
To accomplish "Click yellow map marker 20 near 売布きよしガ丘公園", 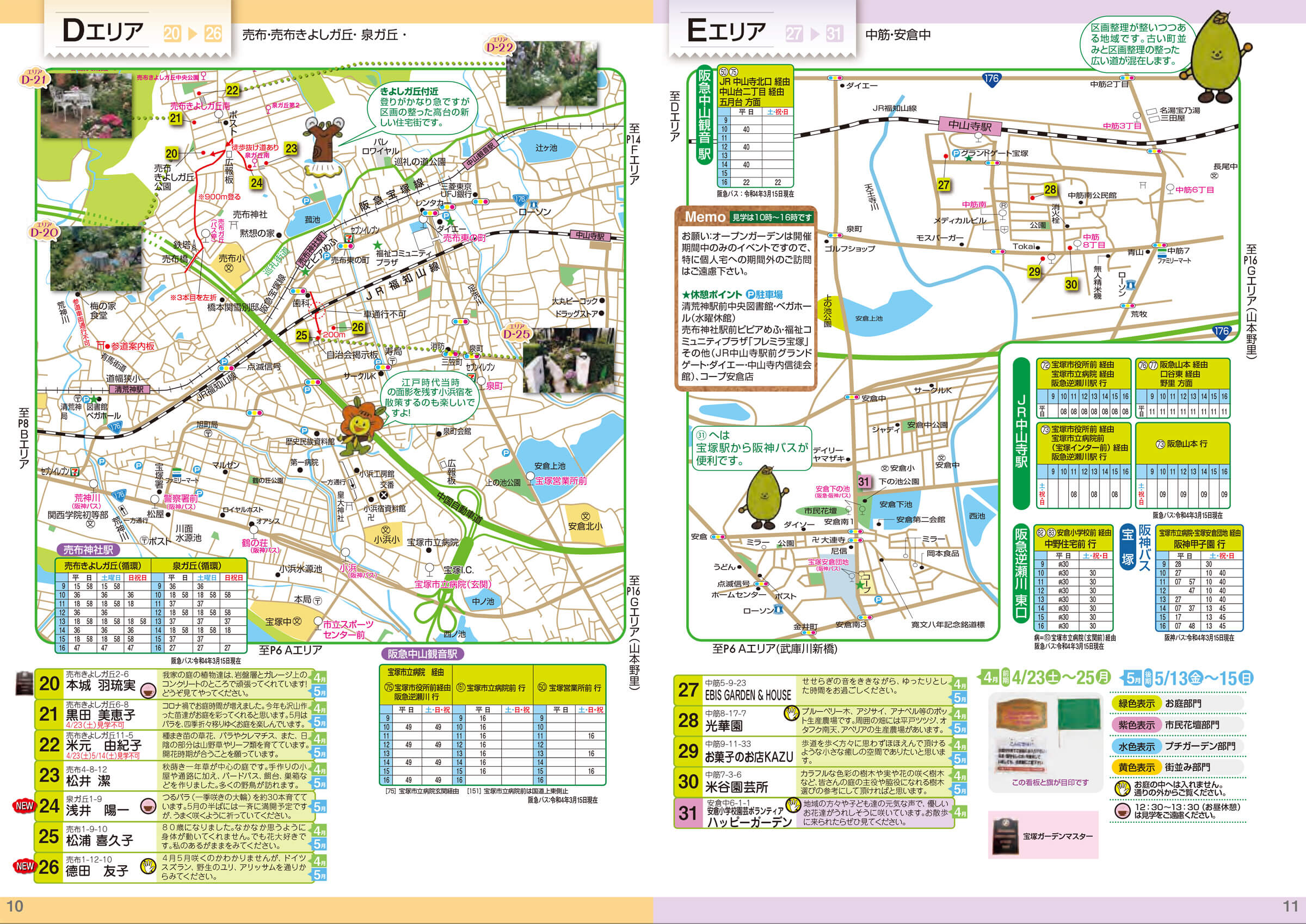I will [x=172, y=153].
